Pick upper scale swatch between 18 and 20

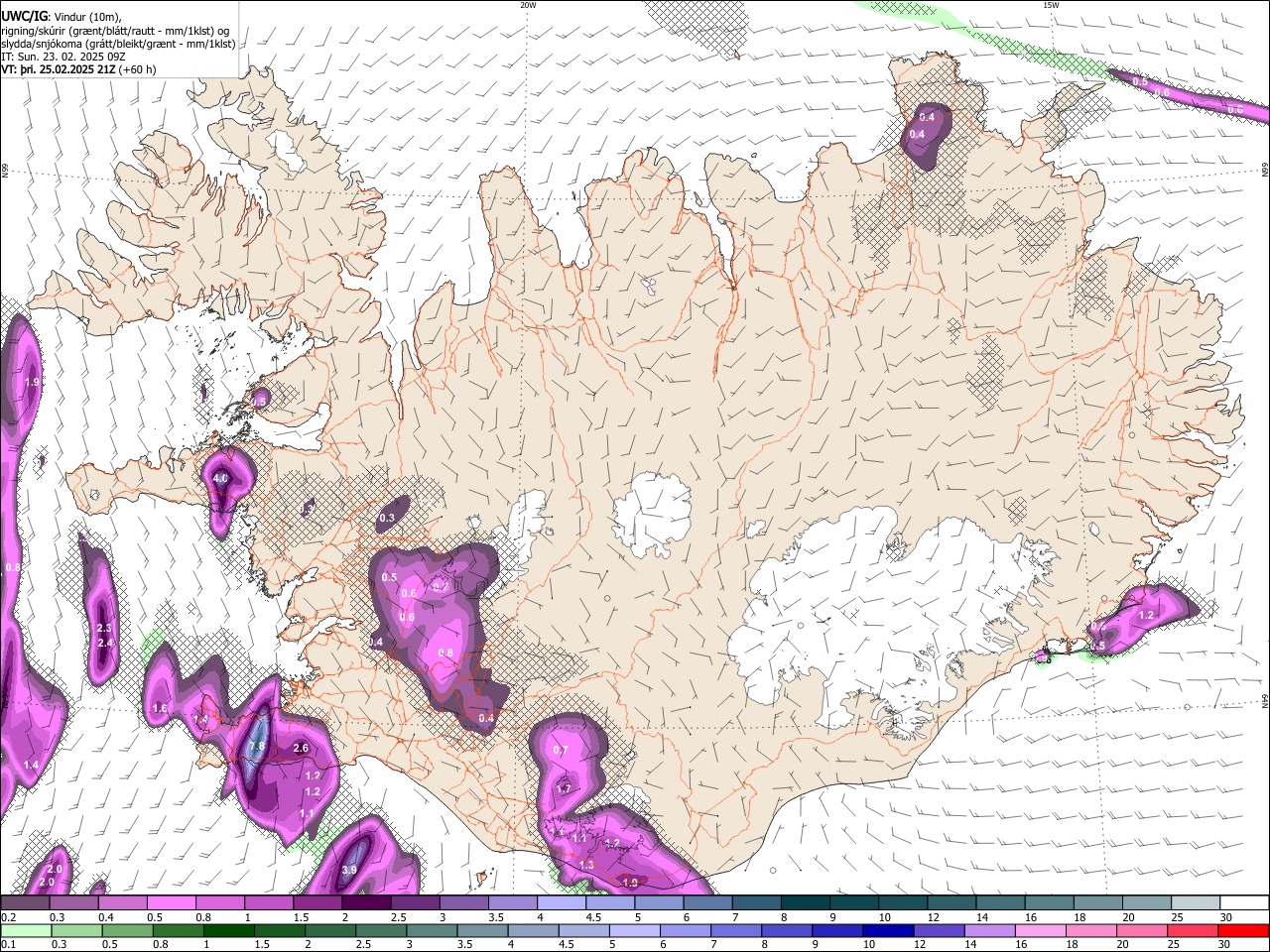[x=1099, y=902]
